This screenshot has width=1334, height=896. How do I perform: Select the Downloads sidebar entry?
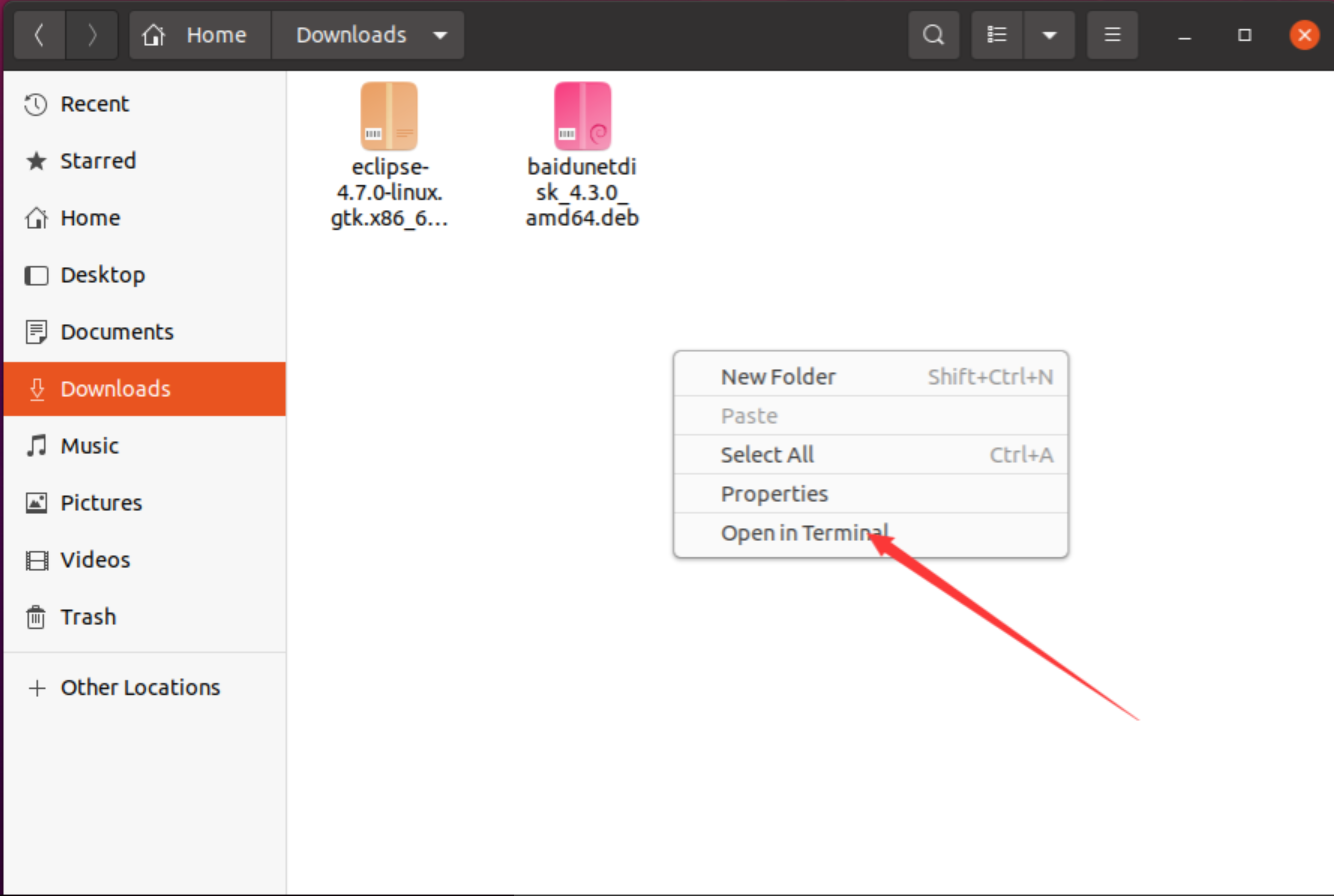pos(144,389)
